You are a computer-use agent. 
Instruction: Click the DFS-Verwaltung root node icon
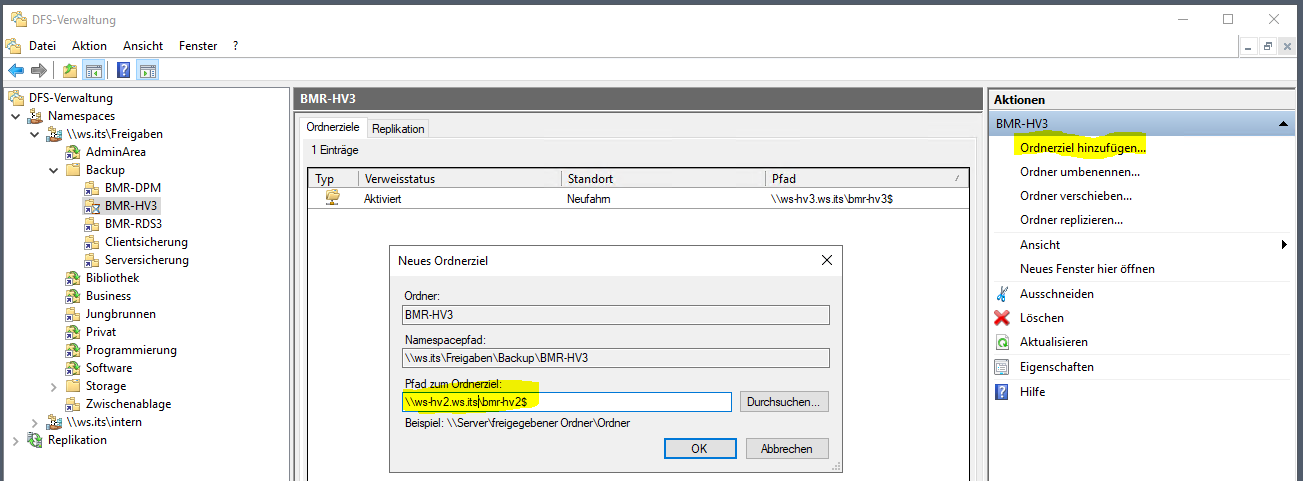click(x=16, y=98)
